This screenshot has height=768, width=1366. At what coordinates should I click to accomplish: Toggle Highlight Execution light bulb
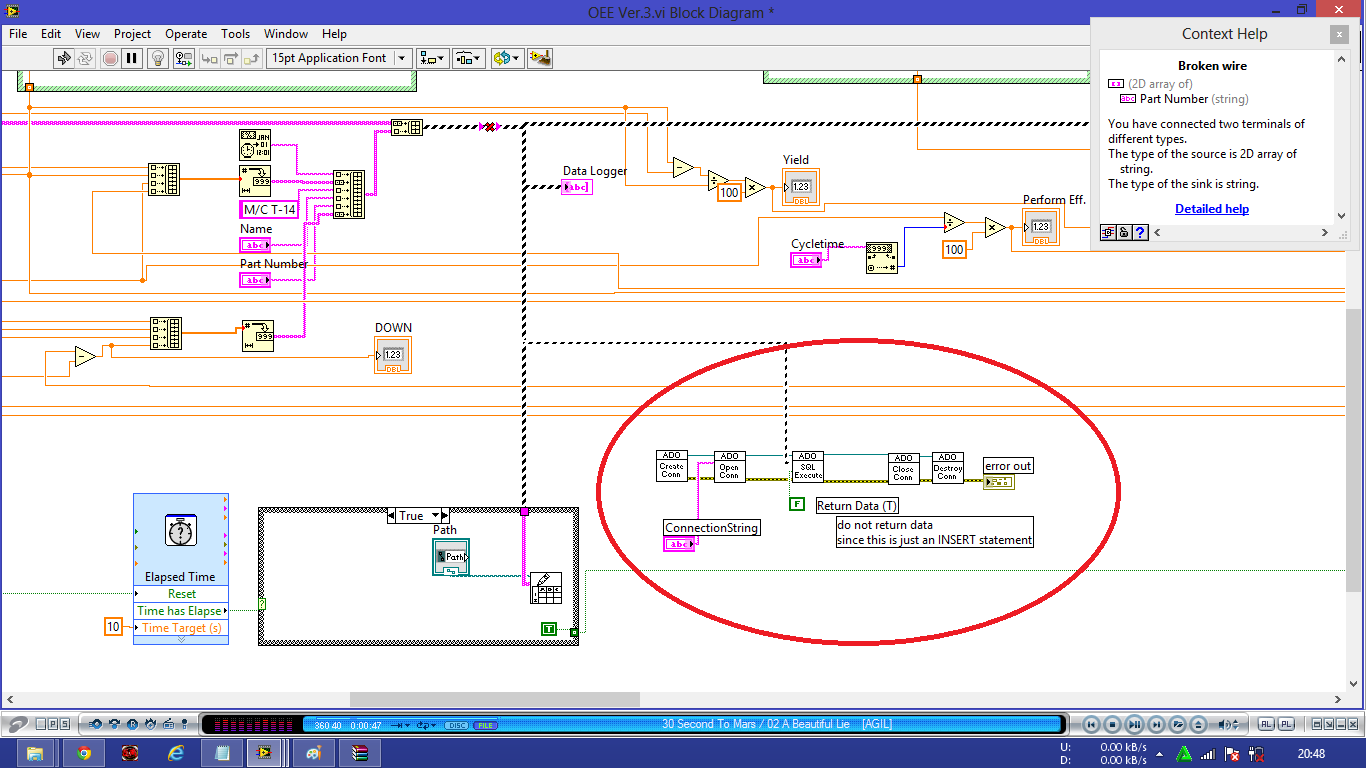[x=158, y=58]
